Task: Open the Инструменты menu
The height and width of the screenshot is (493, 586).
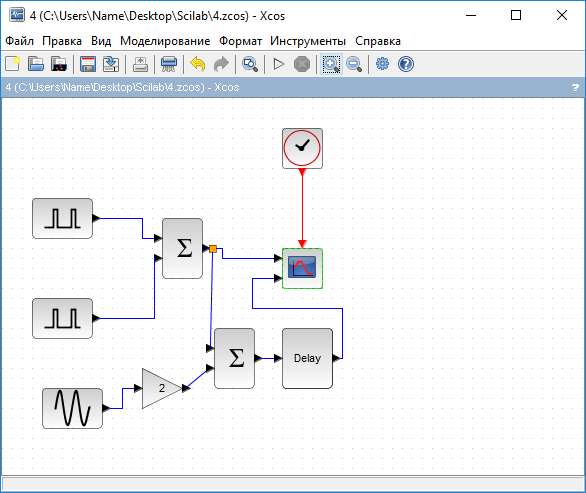Action: tap(308, 41)
